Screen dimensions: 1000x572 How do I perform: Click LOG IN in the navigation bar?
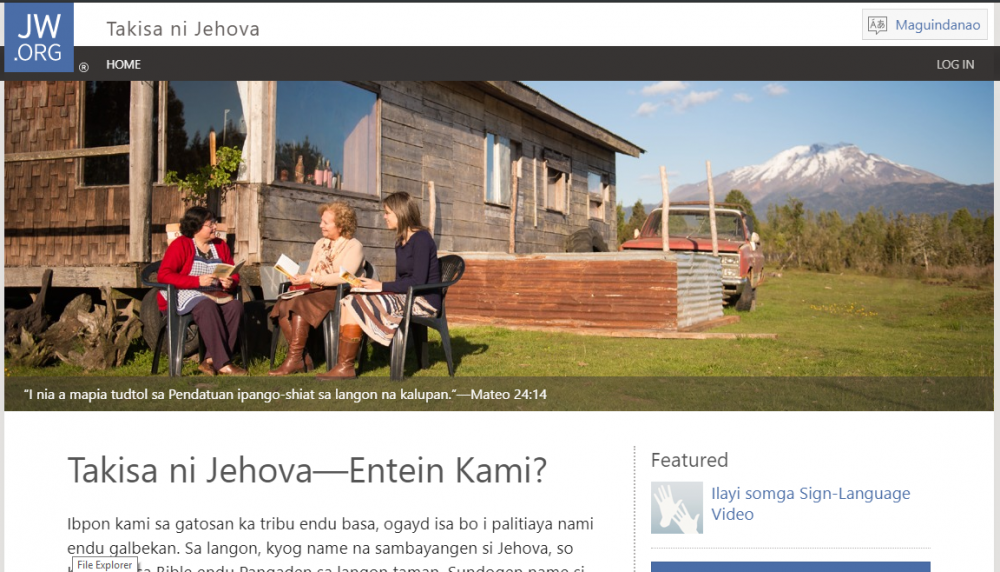point(955,64)
